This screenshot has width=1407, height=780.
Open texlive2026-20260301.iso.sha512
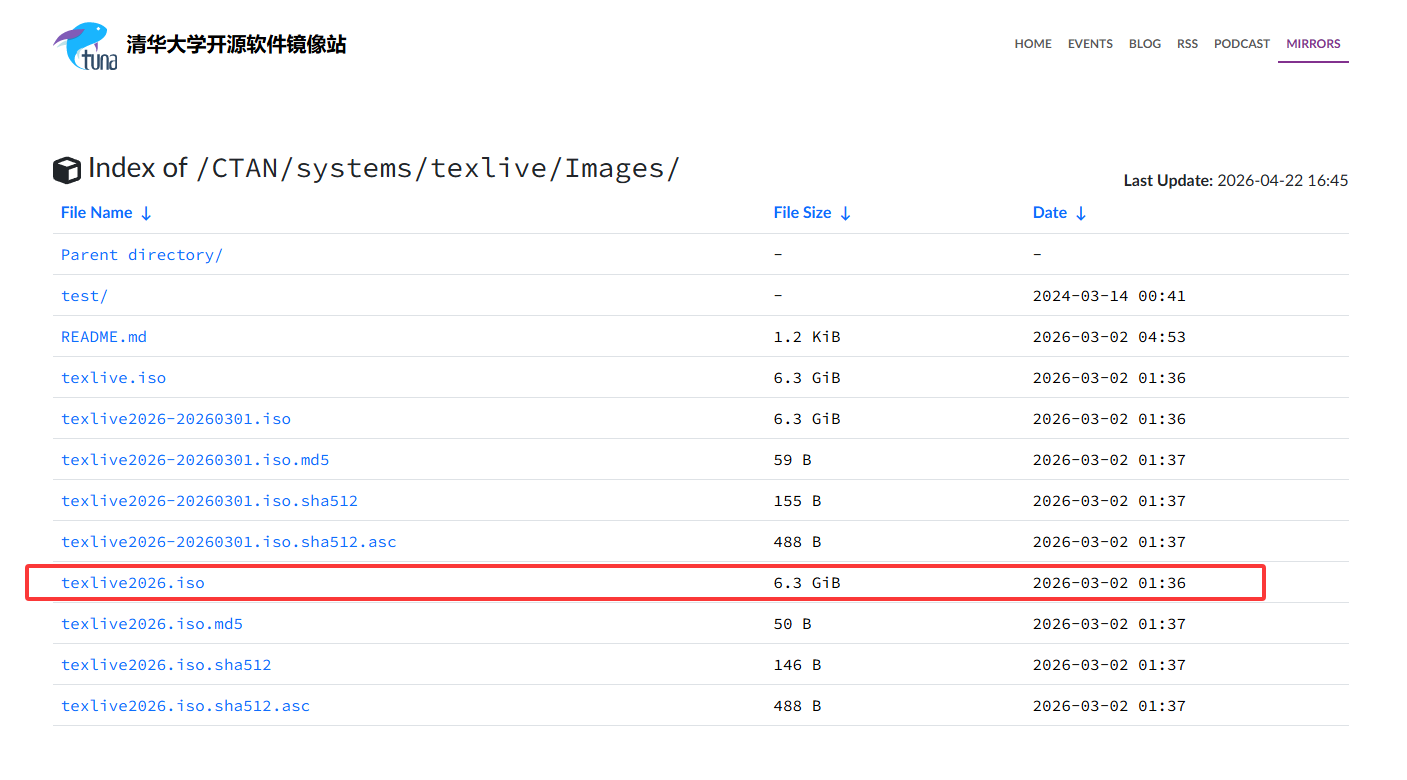tap(209, 501)
